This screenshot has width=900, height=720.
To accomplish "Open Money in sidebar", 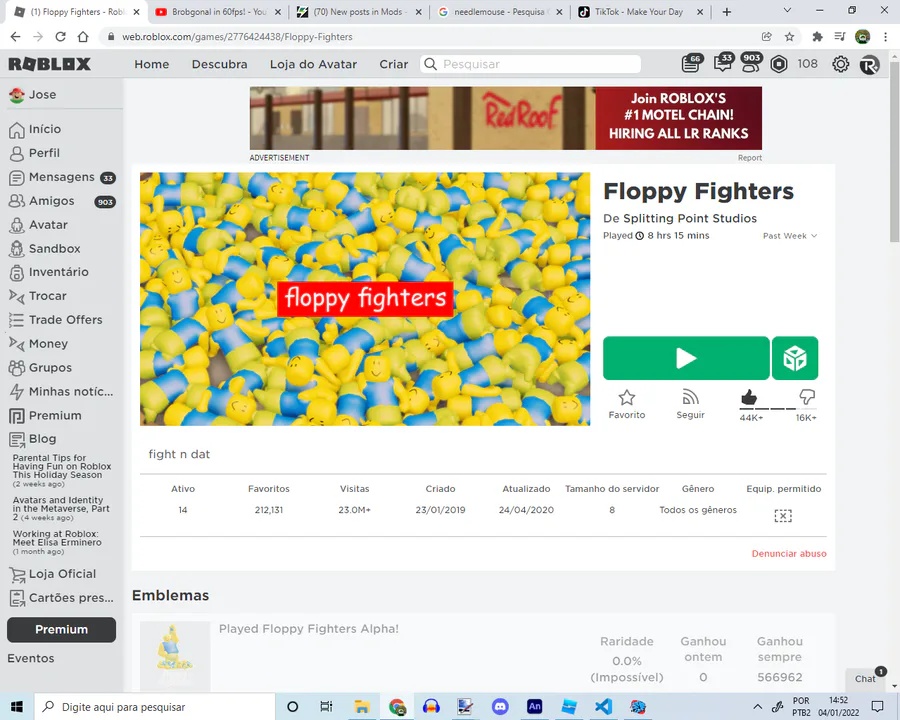I will coord(38,344).
